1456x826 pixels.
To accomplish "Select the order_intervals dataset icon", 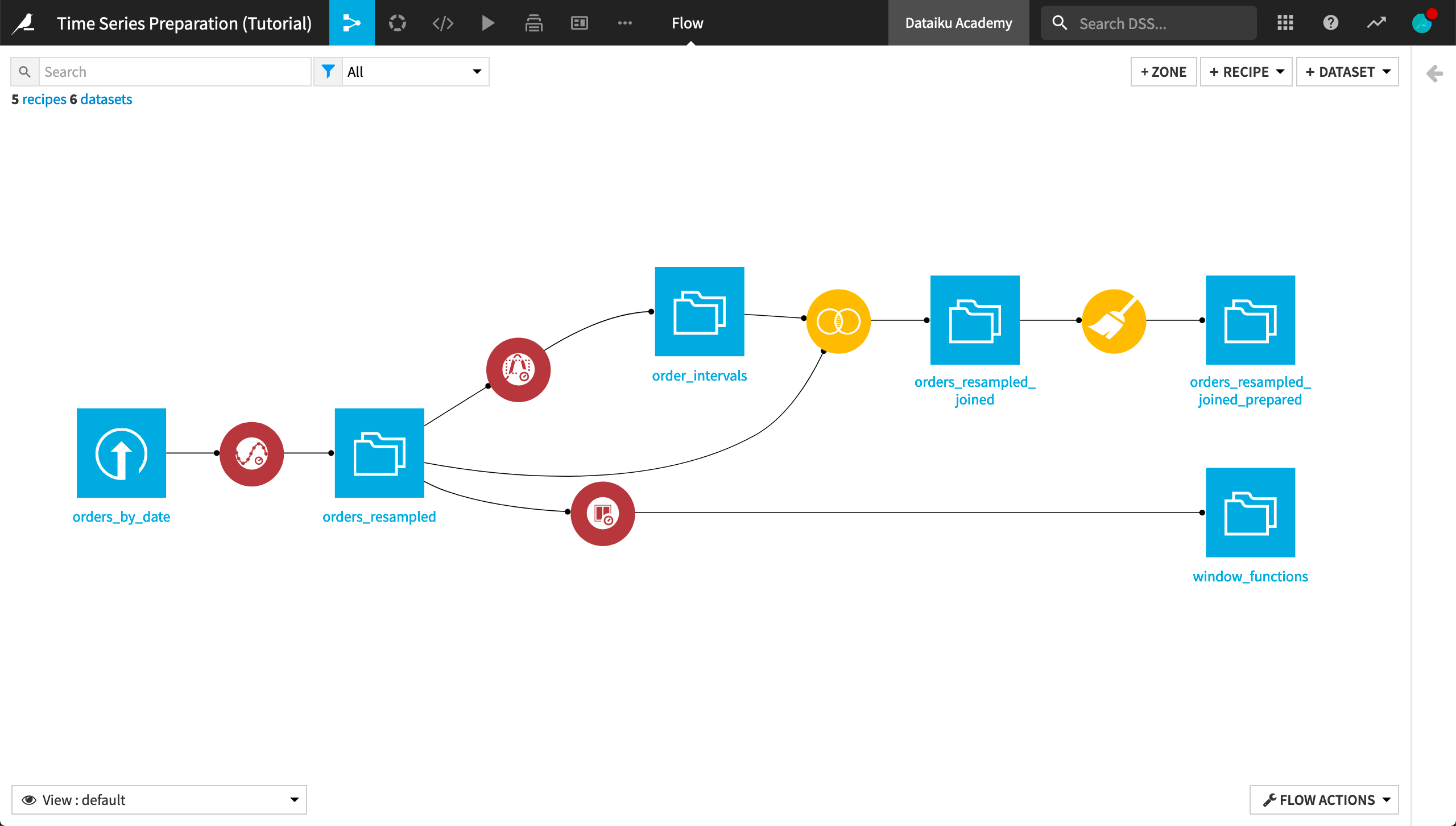I will (700, 311).
